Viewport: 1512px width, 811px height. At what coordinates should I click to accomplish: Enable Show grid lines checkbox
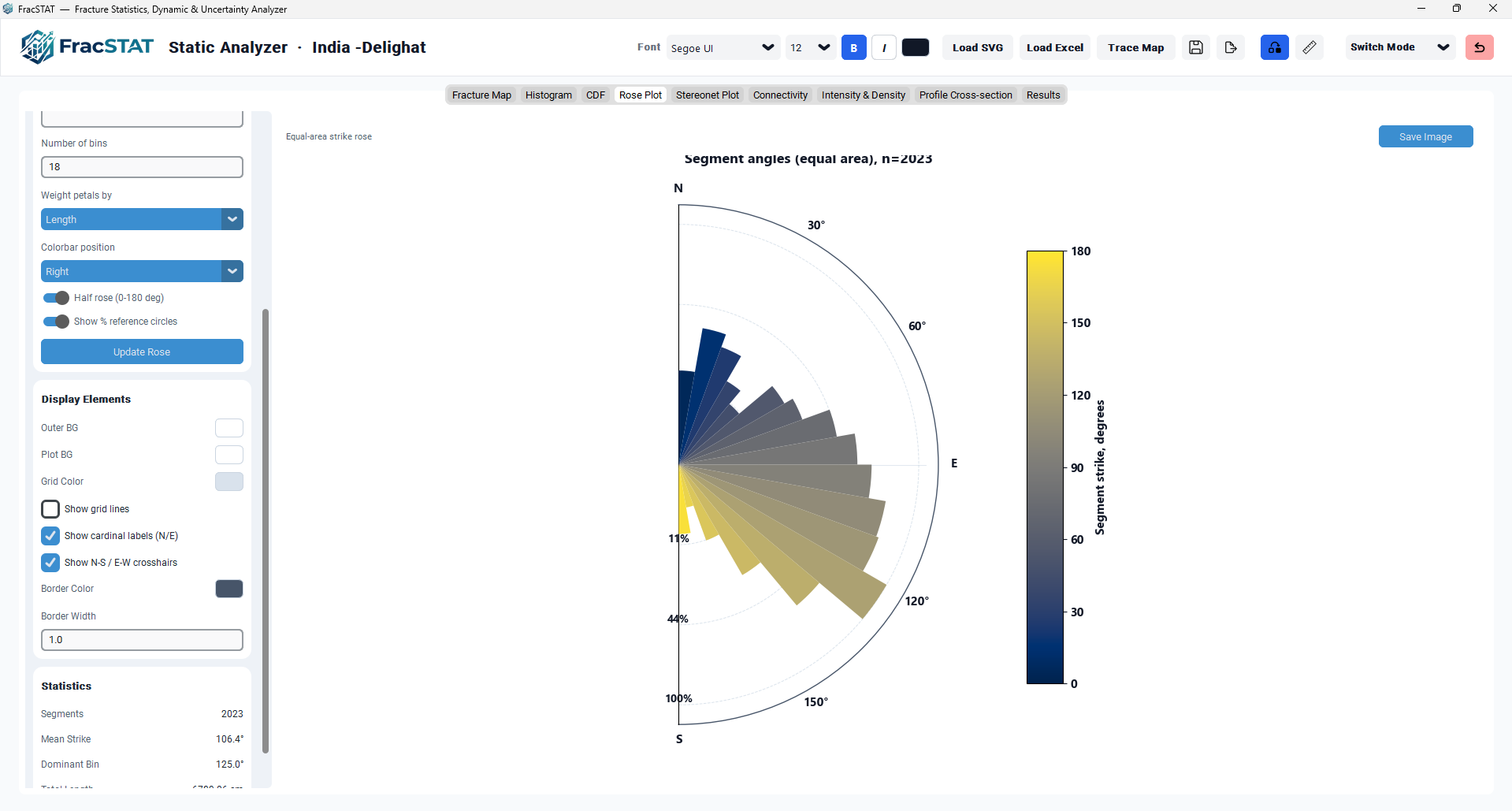coord(50,509)
